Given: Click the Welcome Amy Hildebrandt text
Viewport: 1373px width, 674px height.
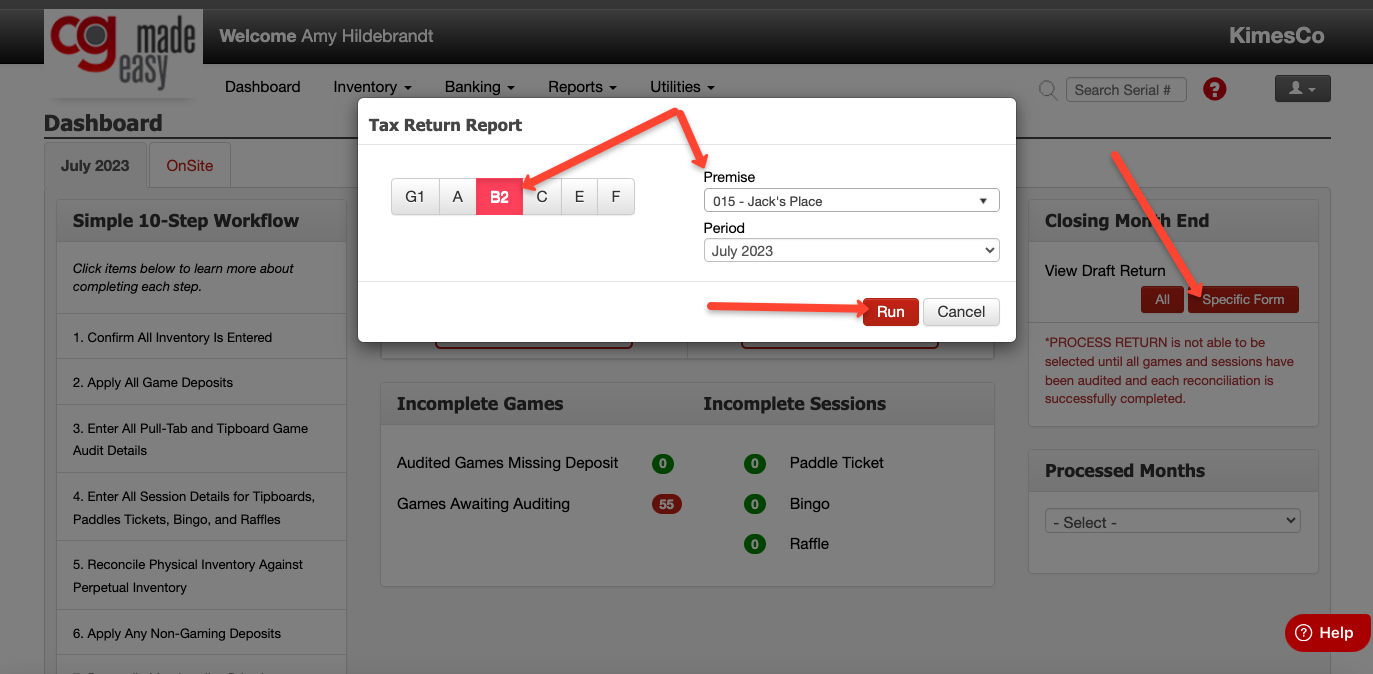Looking at the screenshot, I should (x=326, y=36).
